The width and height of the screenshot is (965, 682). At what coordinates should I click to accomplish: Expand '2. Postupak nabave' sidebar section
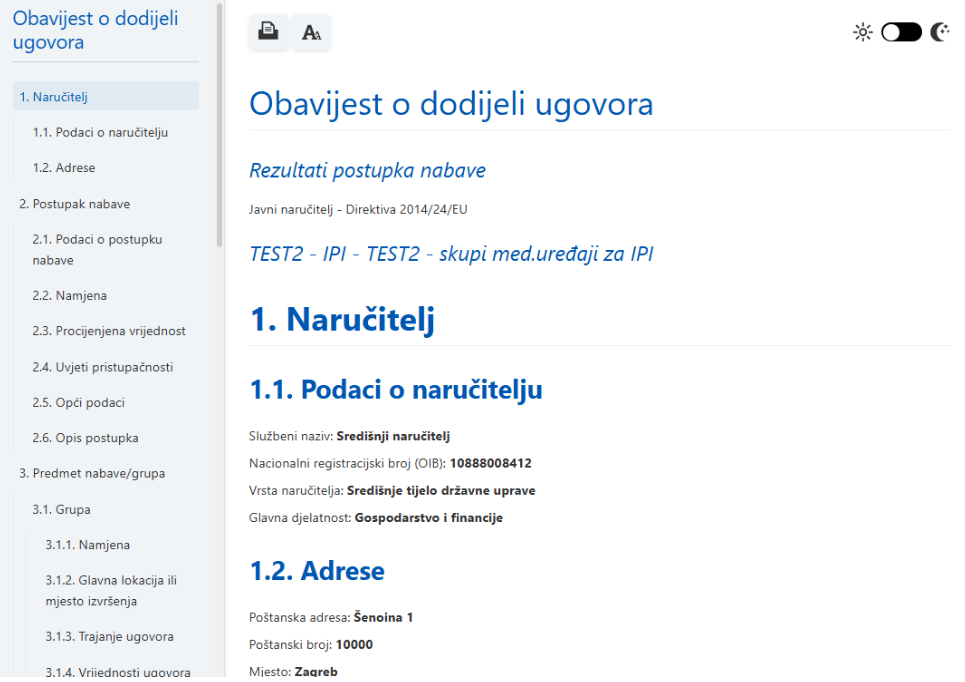tap(75, 204)
